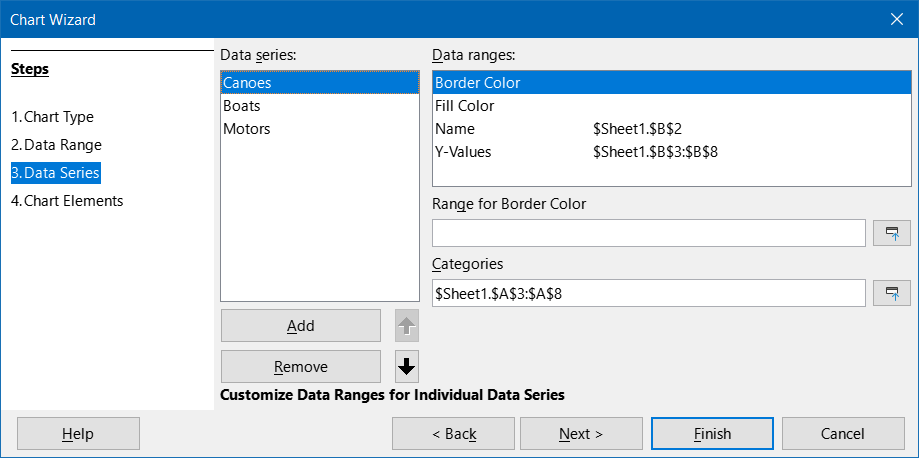The image size is (919, 458).
Task: Focus the Range for Border Color field
Action: coord(649,233)
